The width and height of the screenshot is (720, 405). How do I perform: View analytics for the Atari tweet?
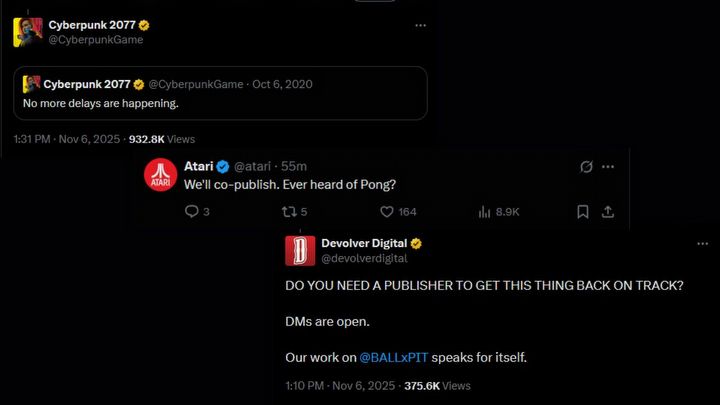485,212
